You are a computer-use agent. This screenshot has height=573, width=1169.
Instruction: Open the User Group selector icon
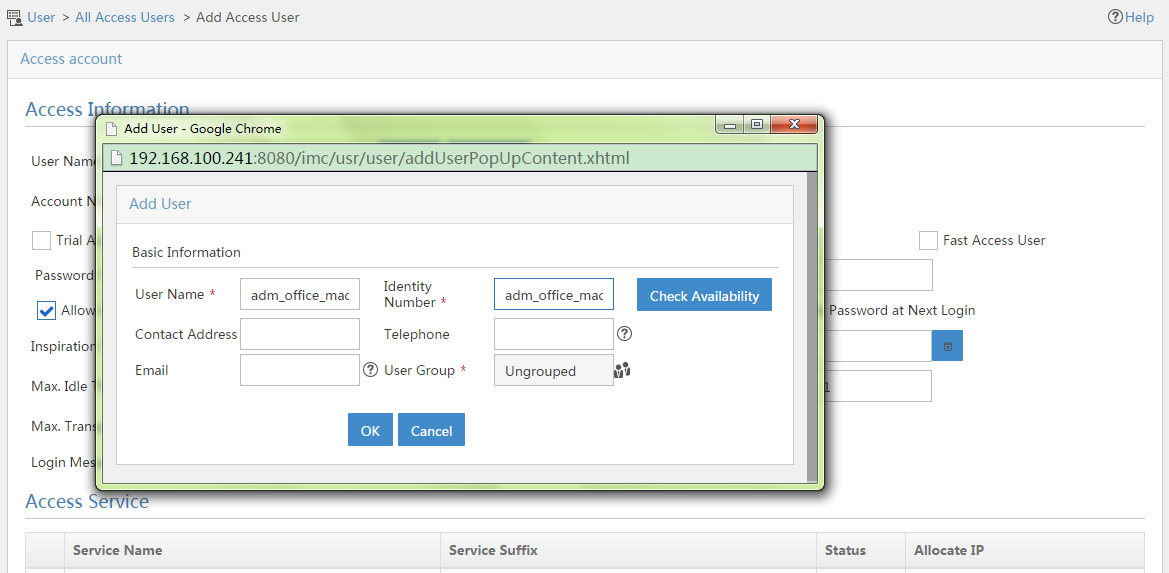click(622, 369)
